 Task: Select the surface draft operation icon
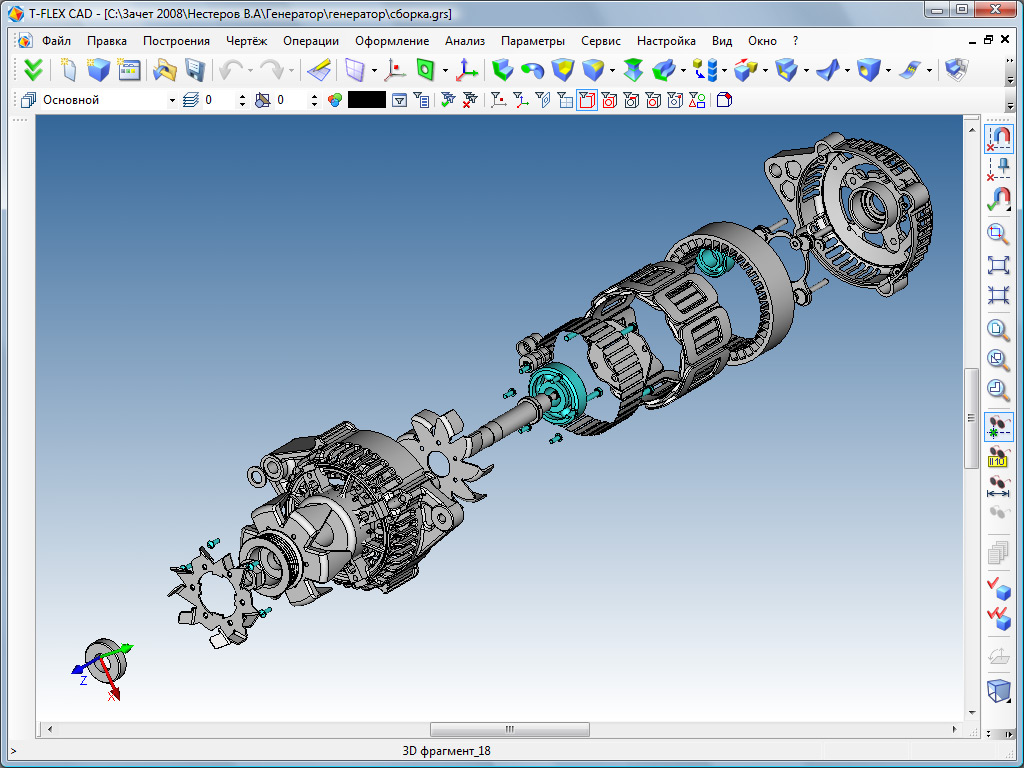point(827,70)
